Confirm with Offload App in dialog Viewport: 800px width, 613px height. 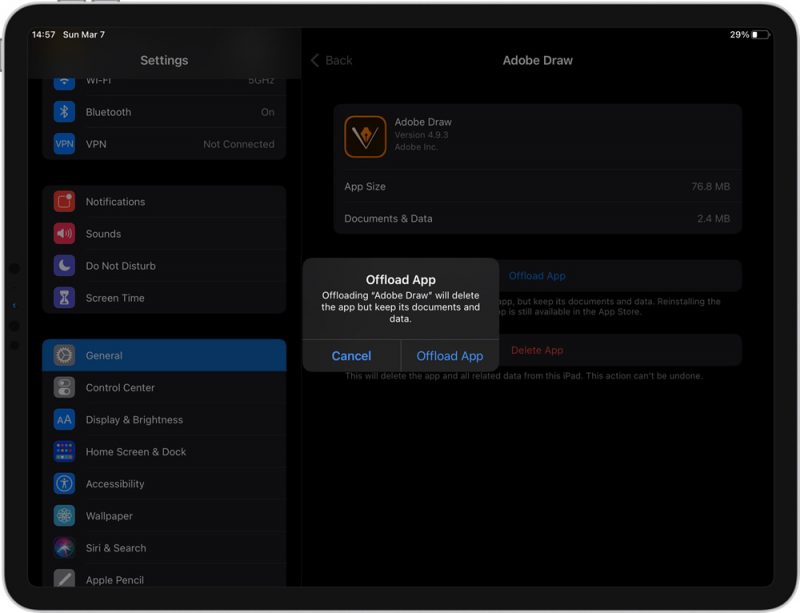(449, 356)
